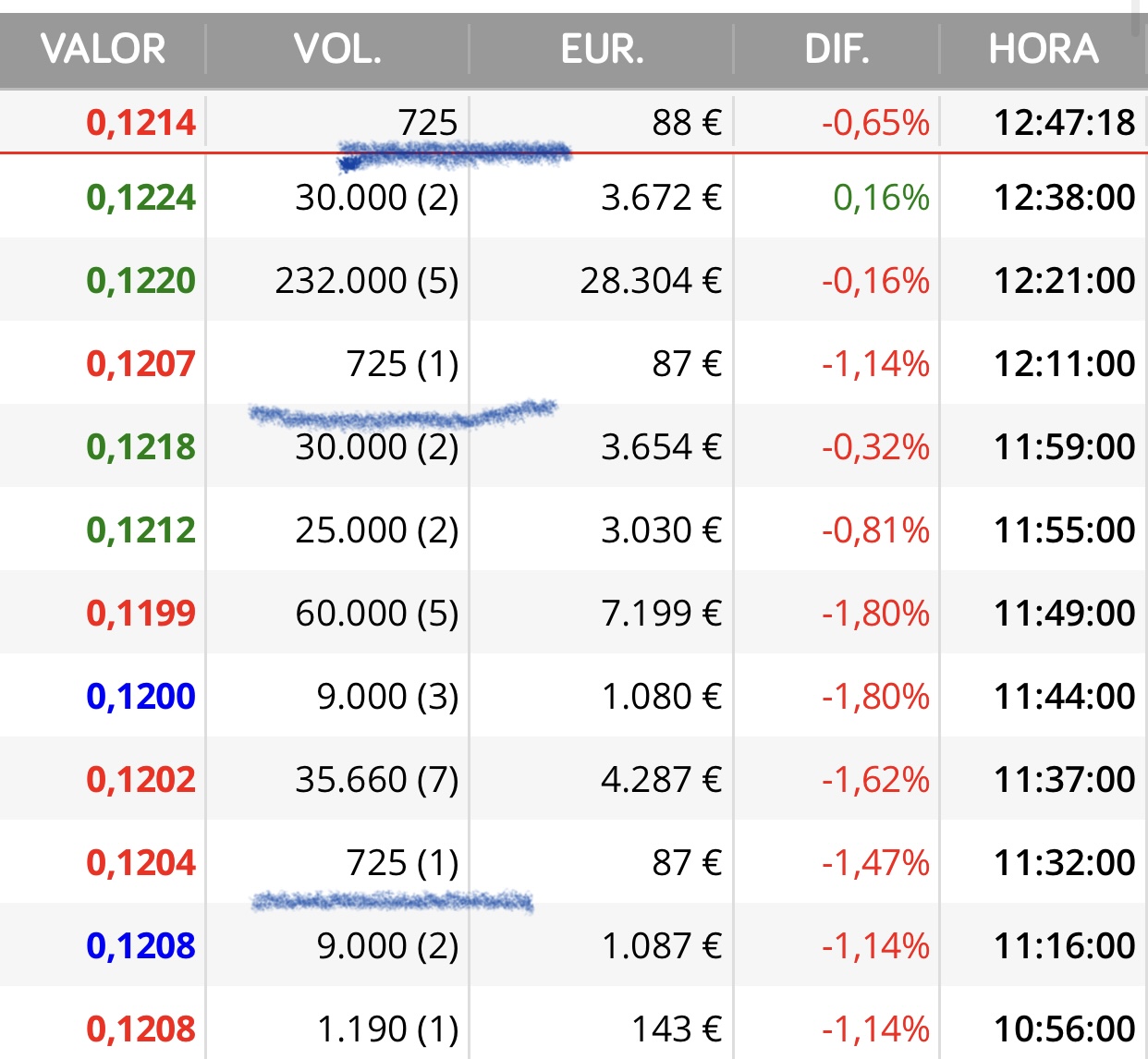
Task: Click the HORA column header
Action: coord(1044,49)
